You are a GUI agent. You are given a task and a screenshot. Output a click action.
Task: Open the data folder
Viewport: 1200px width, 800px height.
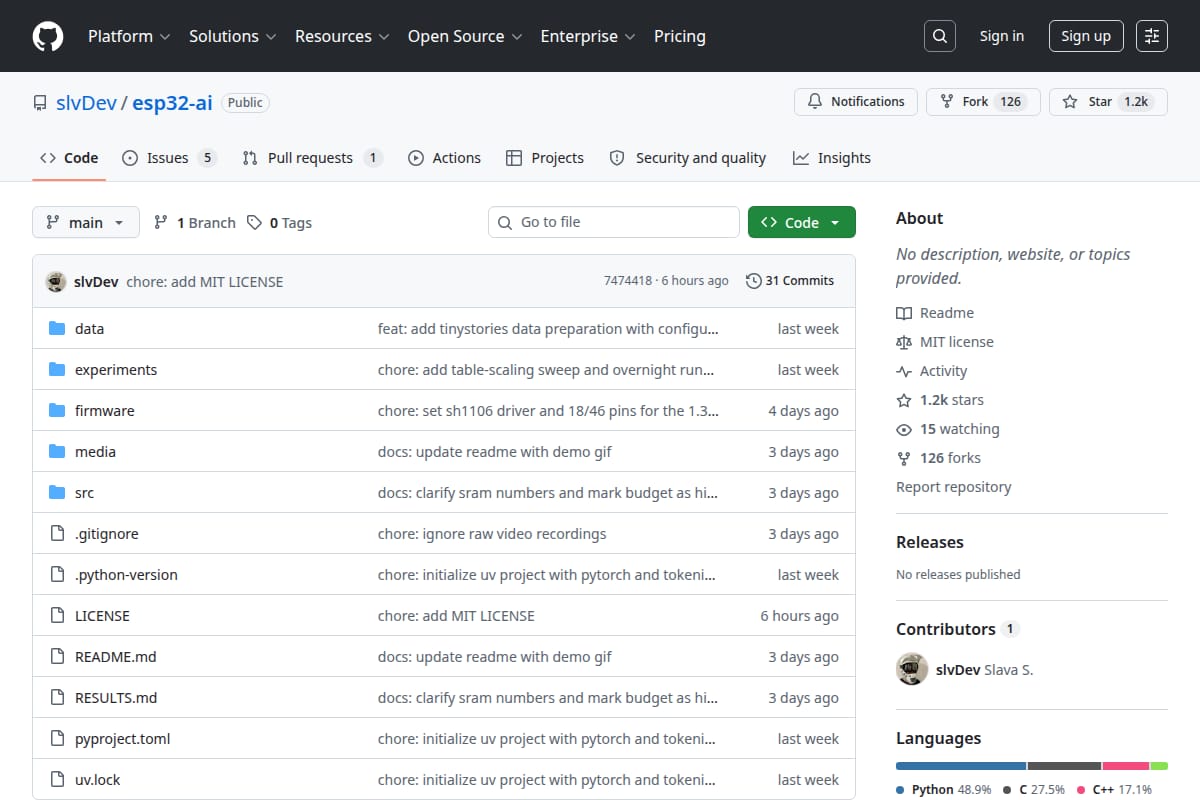click(89, 329)
